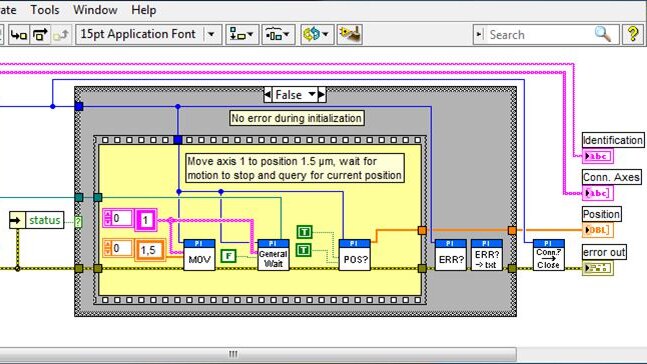Click the Identification label
This screenshot has width=647, height=364.
(x=612, y=140)
